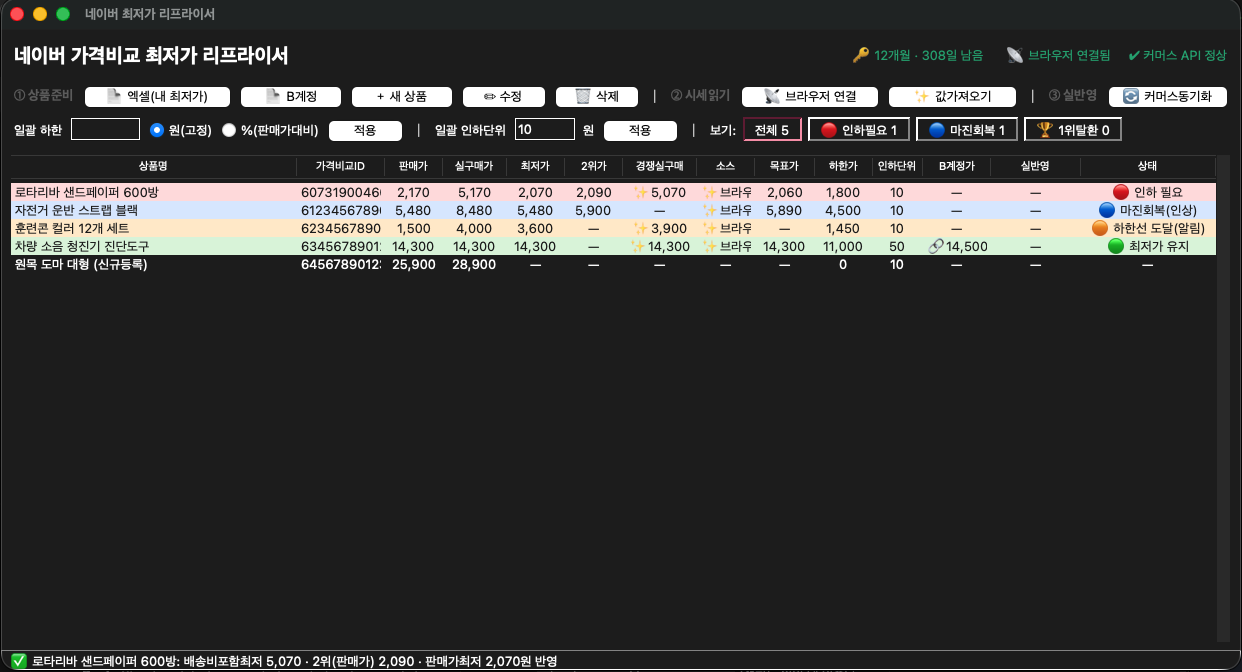Click the 상태 column header

[x=1147, y=166]
